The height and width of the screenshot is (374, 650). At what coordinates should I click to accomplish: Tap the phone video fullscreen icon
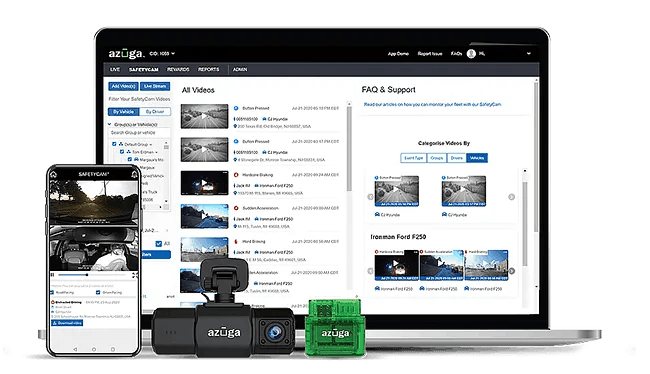click(135, 275)
